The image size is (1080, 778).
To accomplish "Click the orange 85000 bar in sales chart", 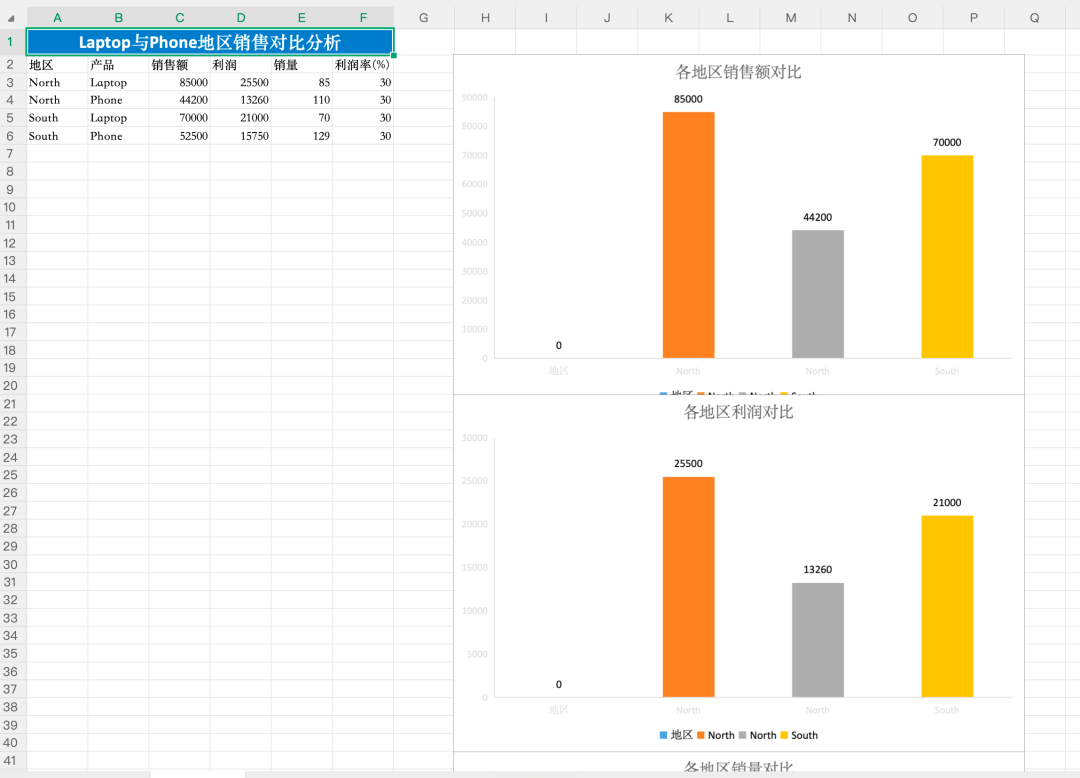I will coord(688,235).
